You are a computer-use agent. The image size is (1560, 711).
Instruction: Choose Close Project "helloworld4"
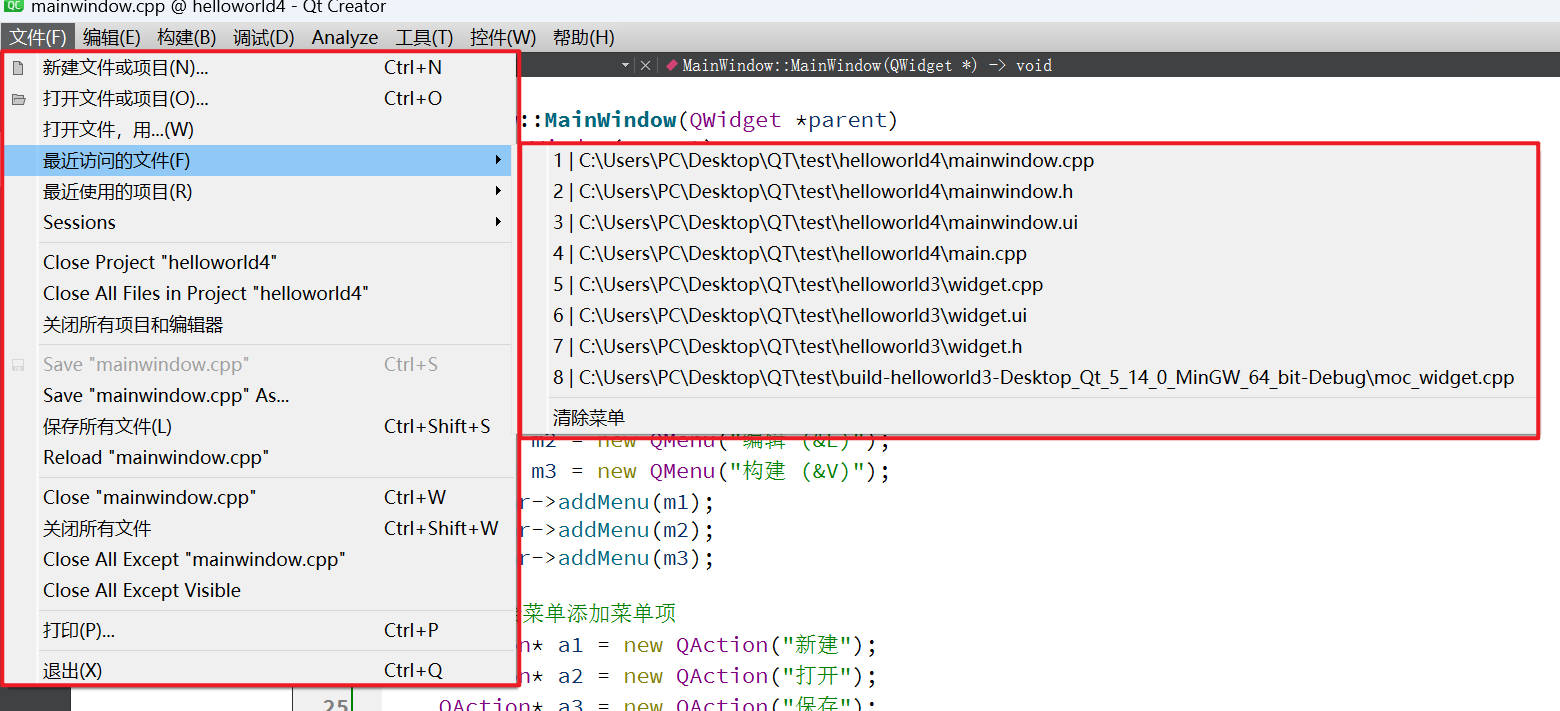(x=258, y=263)
